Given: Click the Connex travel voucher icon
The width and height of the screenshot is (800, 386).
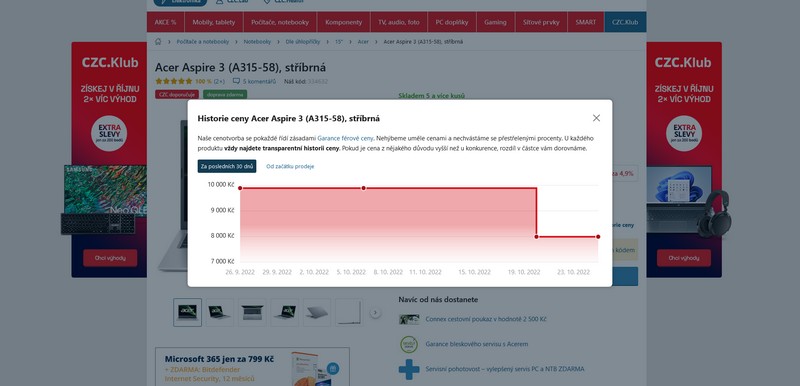Looking at the screenshot, I should coord(409,319).
